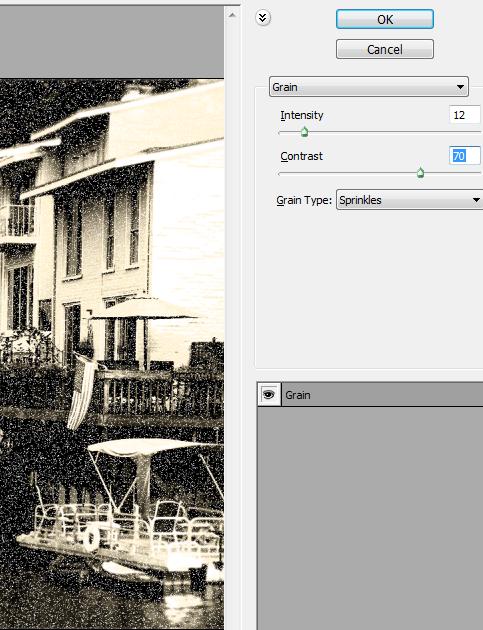Toggle the Grain effect layer eye icon
This screenshot has height=630, width=483.
pos(269,395)
